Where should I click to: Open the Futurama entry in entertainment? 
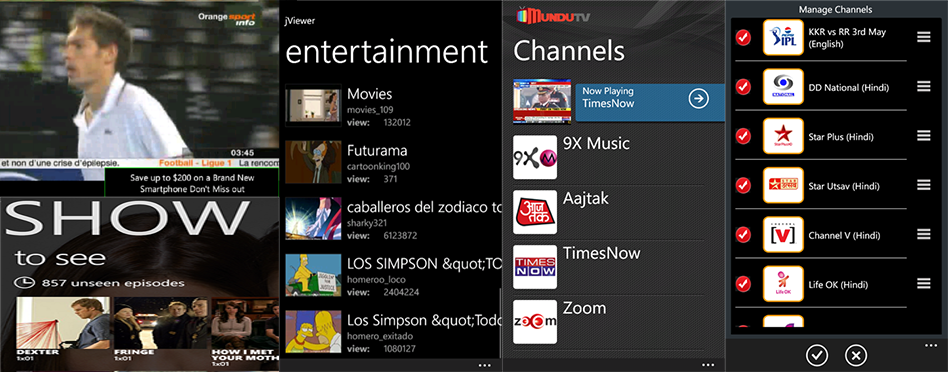pyautogui.click(x=393, y=163)
